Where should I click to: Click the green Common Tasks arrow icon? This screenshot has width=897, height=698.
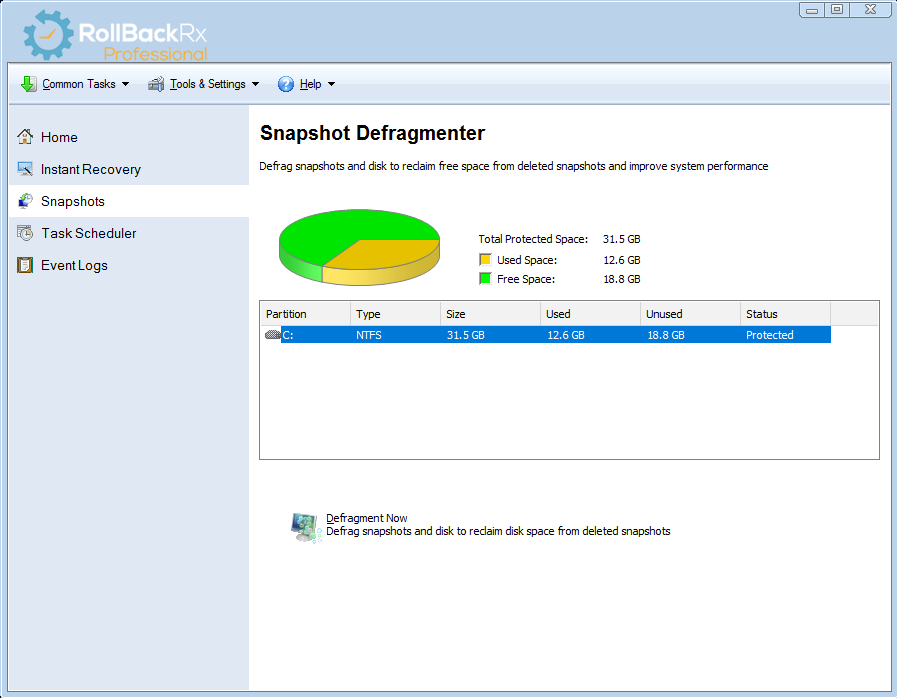click(29, 84)
